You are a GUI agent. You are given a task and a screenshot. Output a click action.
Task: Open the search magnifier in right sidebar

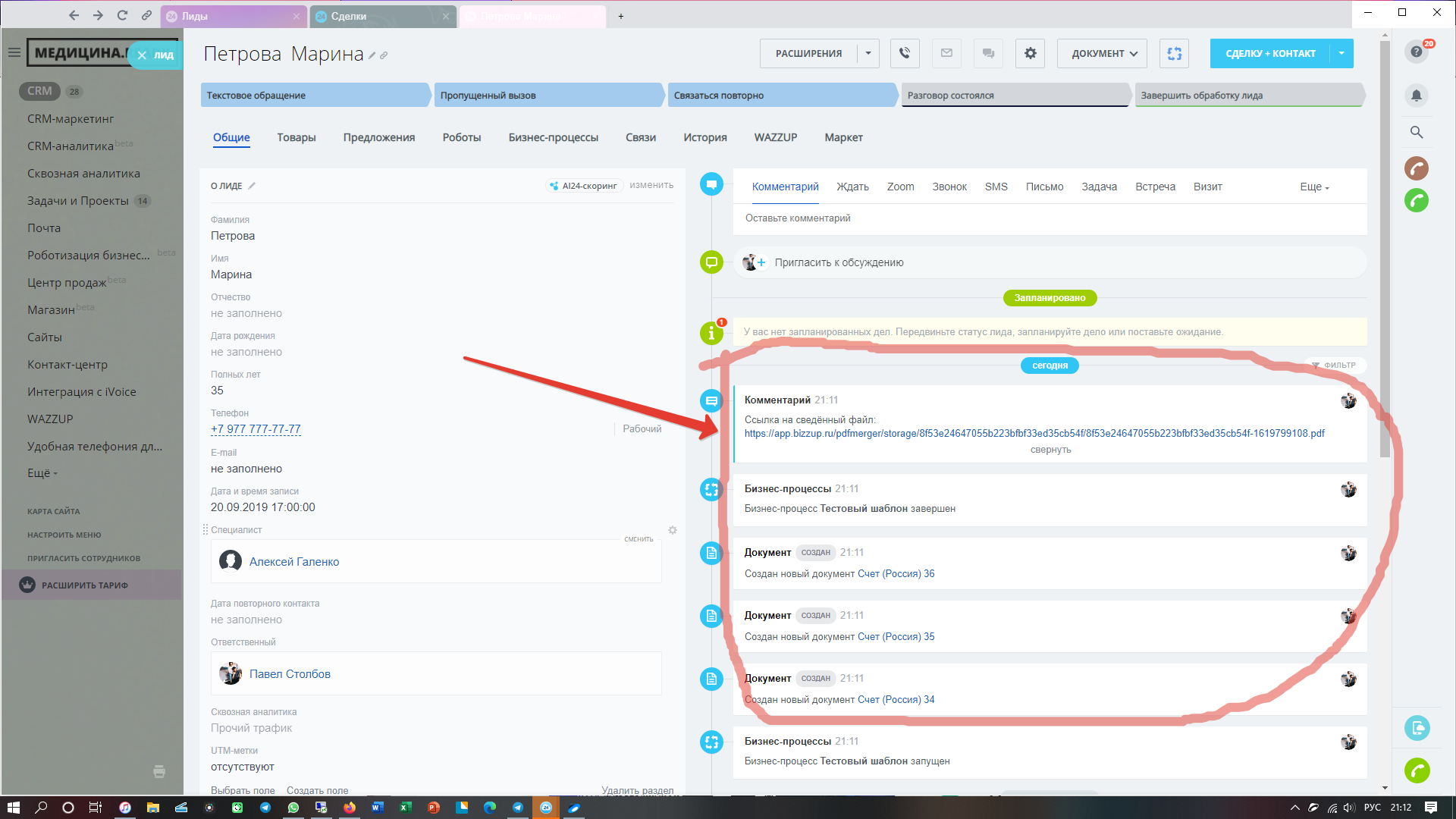[1416, 132]
